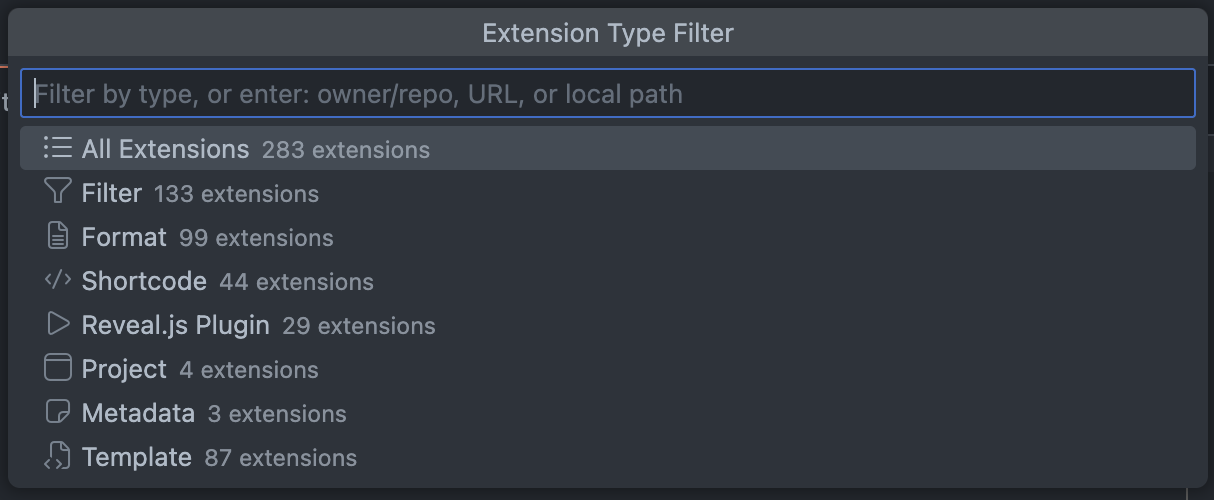Screen dimensions: 1214x500
Task: Select Shortcode from the list
Action: click(x=144, y=281)
